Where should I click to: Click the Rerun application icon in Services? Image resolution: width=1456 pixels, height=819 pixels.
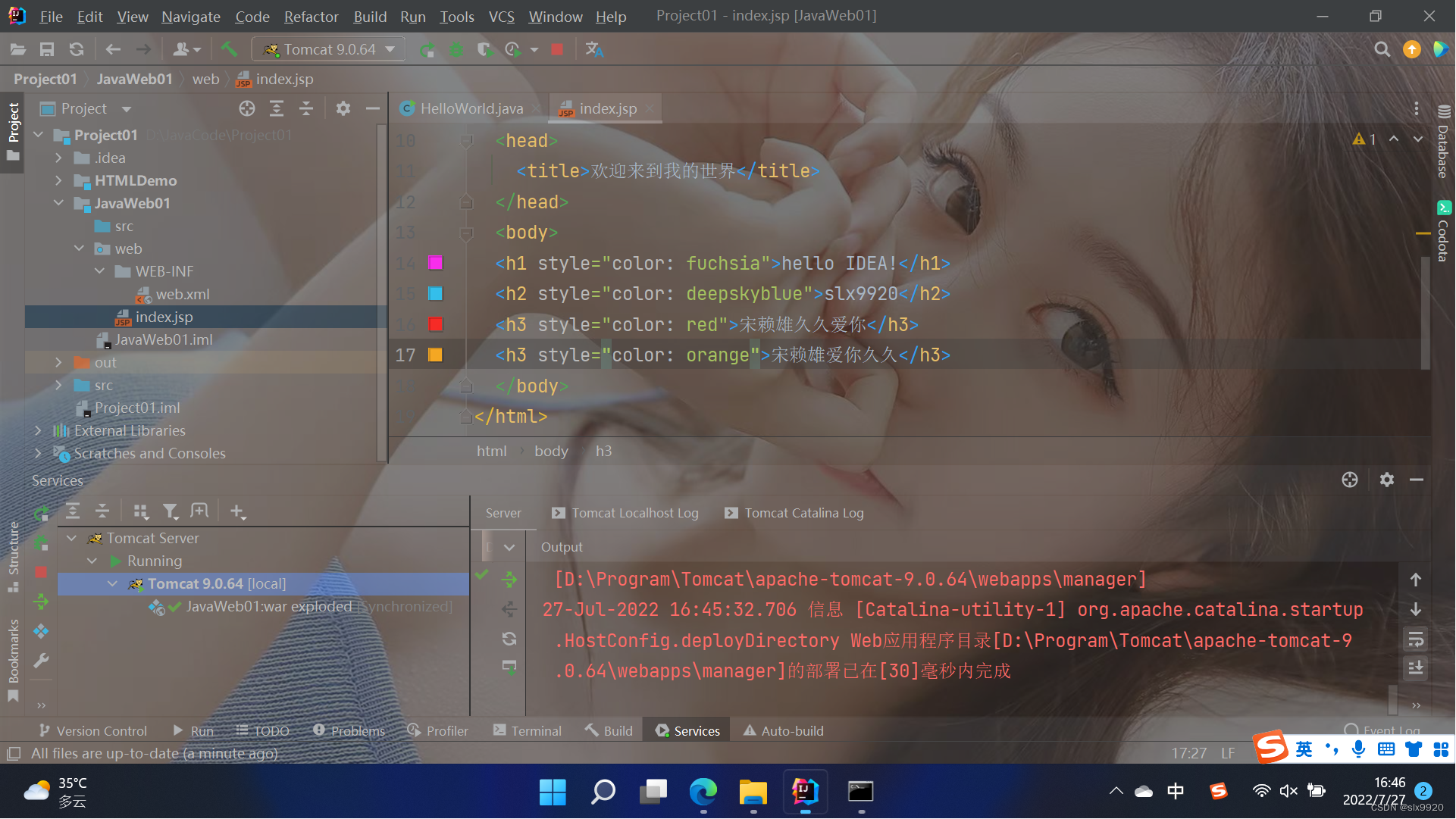coord(41,511)
